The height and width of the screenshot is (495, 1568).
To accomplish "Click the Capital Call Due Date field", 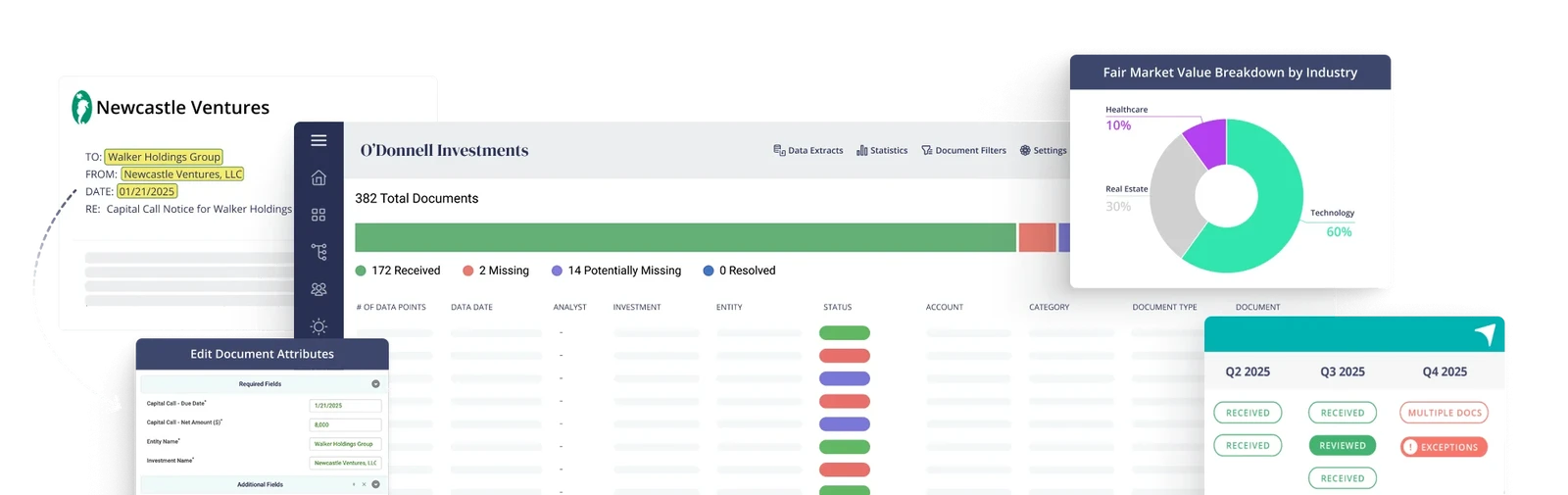I will pos(345,405).
